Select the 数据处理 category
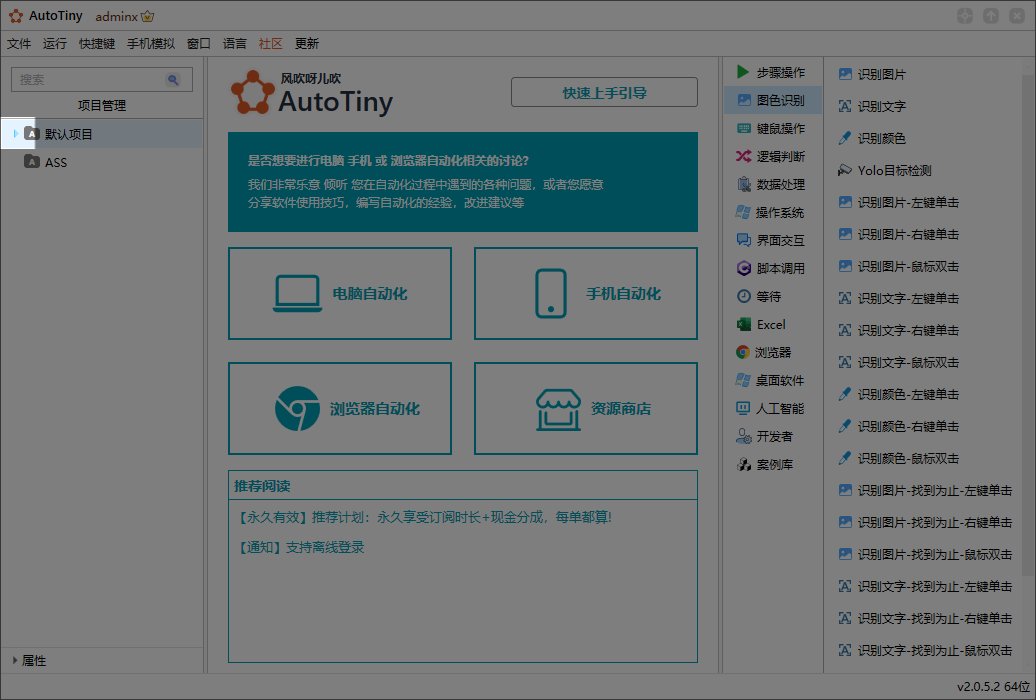 (x=772, y=184)
